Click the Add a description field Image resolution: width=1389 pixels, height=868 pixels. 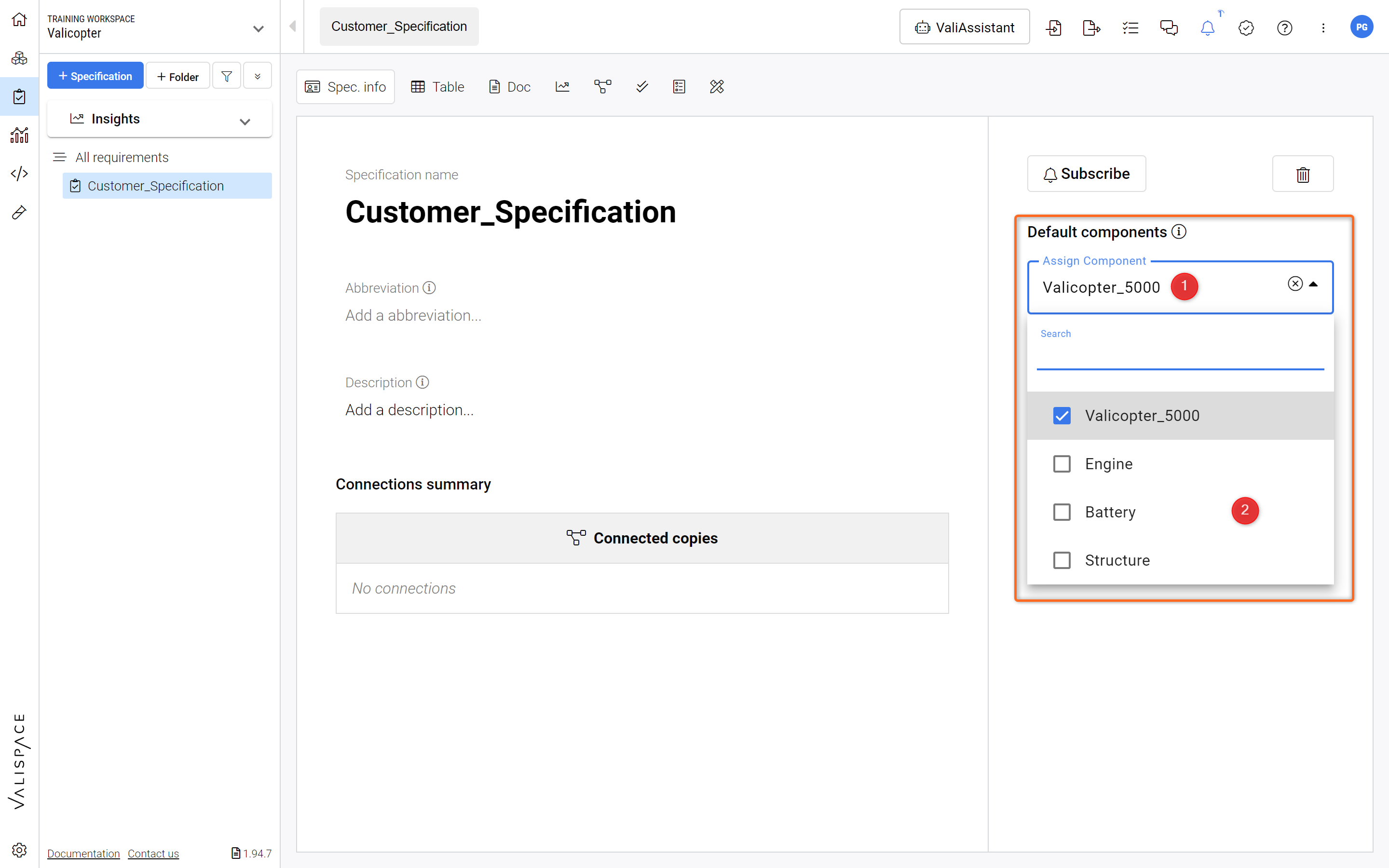tap(409, 410)
